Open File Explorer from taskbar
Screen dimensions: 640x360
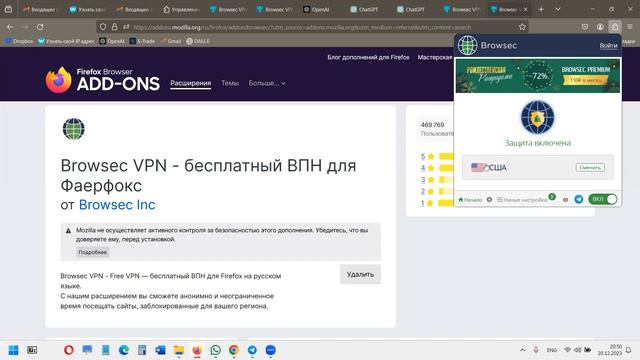[179, 350]
